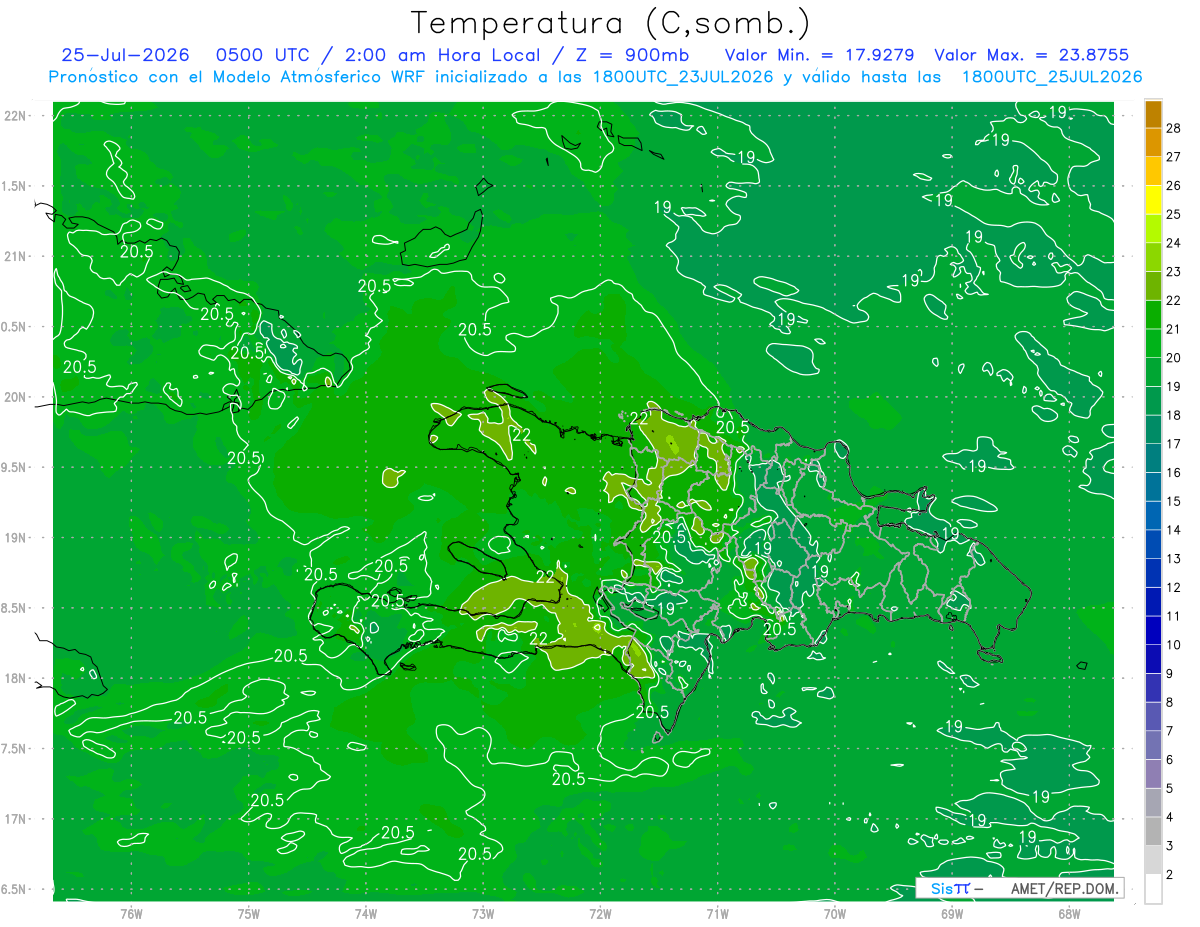Click the "76W" longitude axis label
Screen dimensions: 1200x927
[x=131, y=914]
